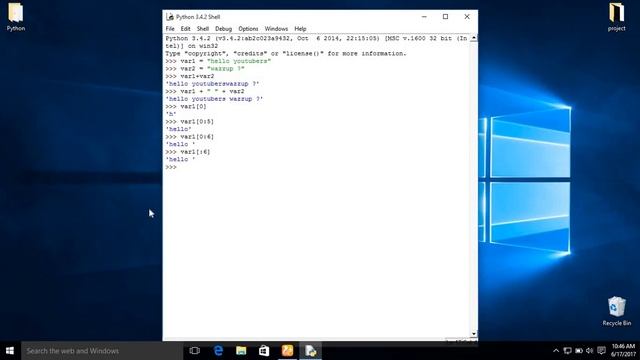This screenshot has width=640, height=360.
Task: Open the Shell menu
Action: 203,29
